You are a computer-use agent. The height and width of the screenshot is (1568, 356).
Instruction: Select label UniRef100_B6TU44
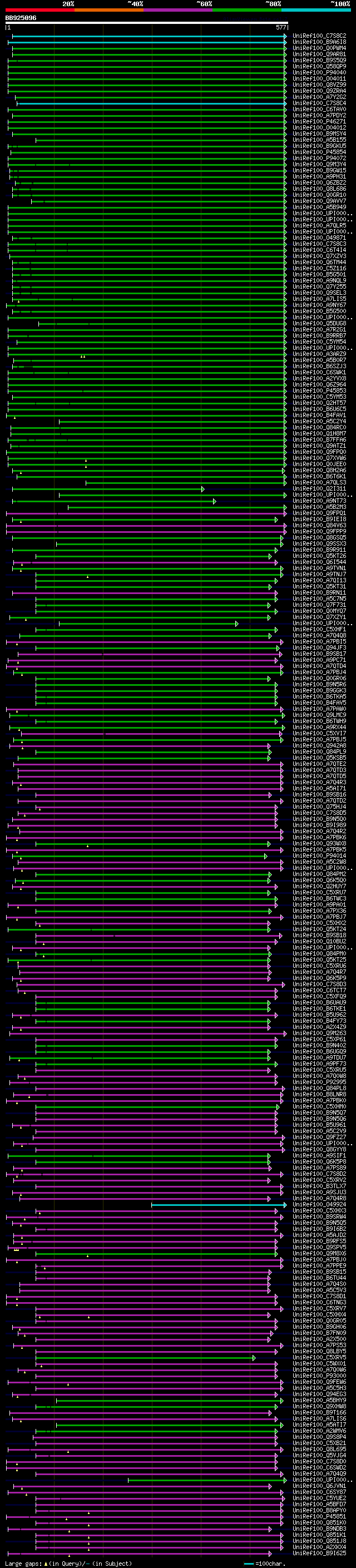point(319,1278)
